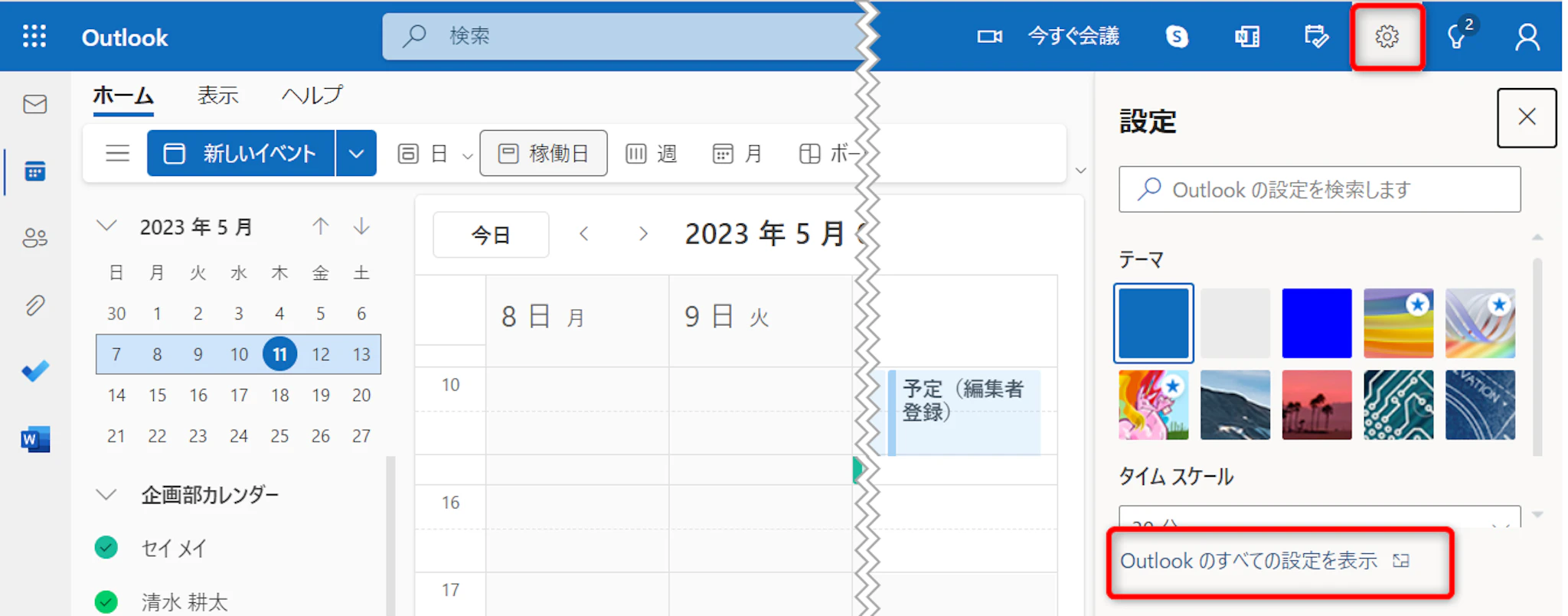
Task: Collapse the 2023 年 5 月 mini calendar
Action: coord(106,227)
